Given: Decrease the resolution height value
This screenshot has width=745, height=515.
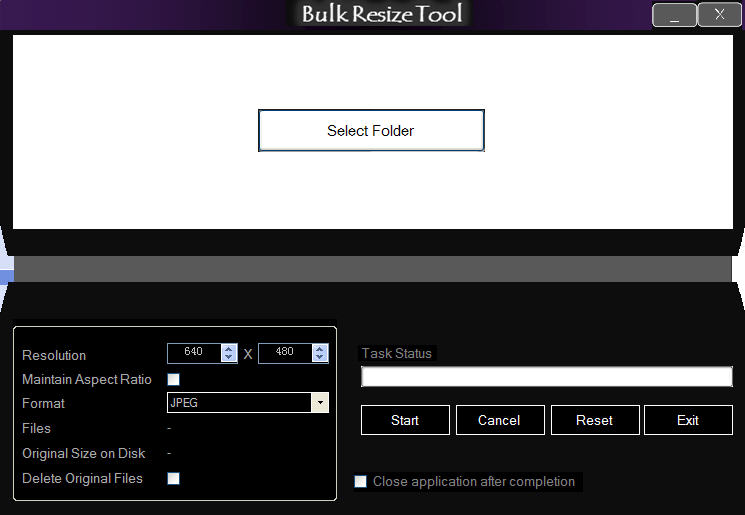Looking at the screenshot, I should 320,357.
